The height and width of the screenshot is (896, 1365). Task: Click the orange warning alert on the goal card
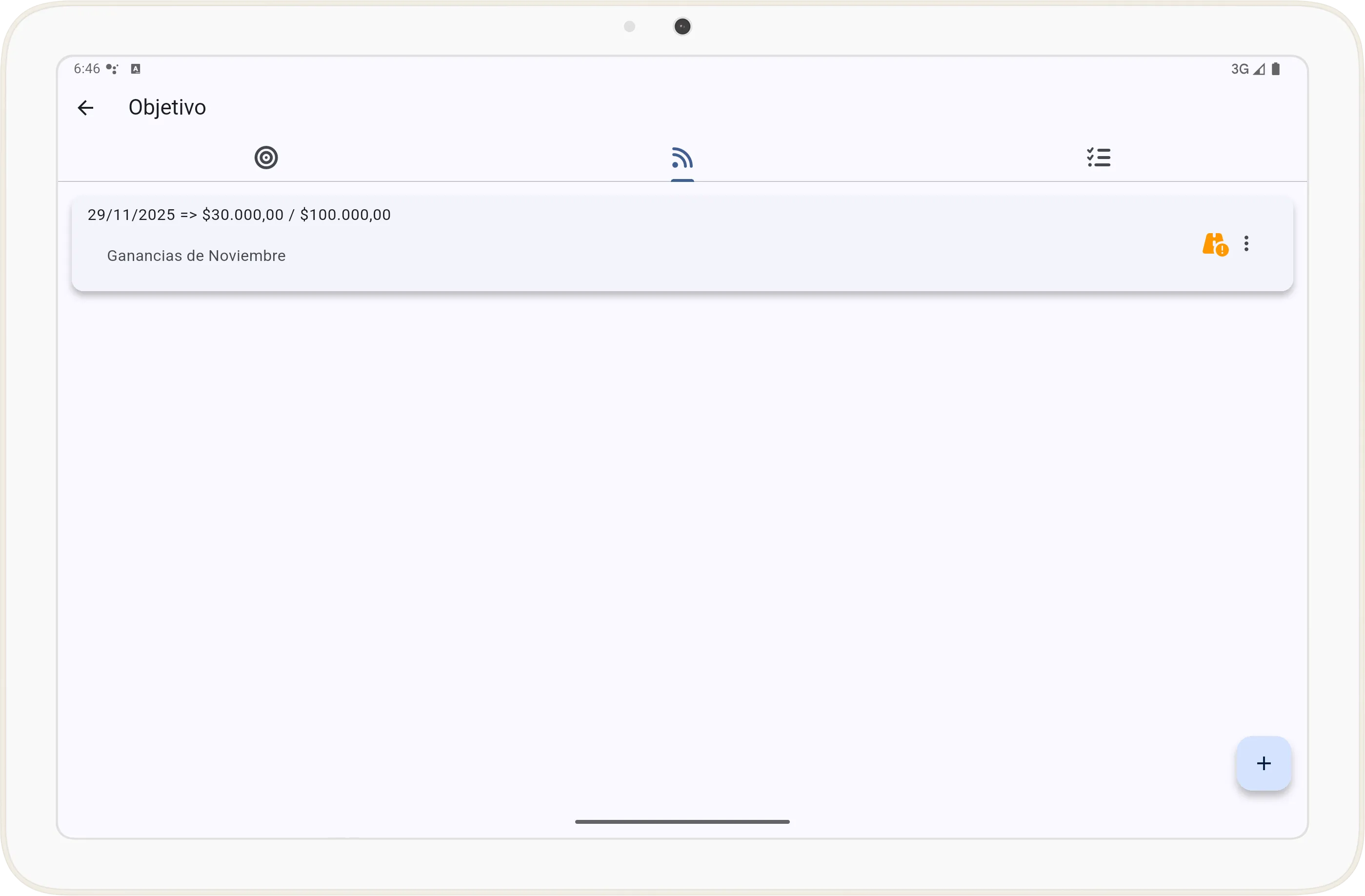coord(1214,244)
